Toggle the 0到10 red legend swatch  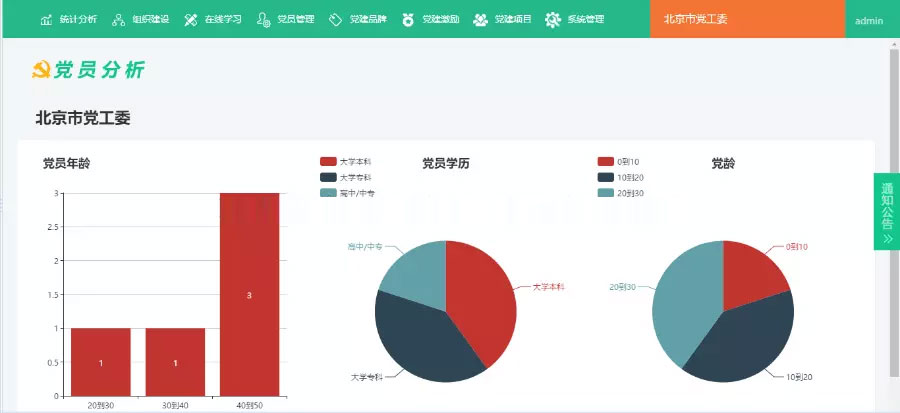click(606, 162)
